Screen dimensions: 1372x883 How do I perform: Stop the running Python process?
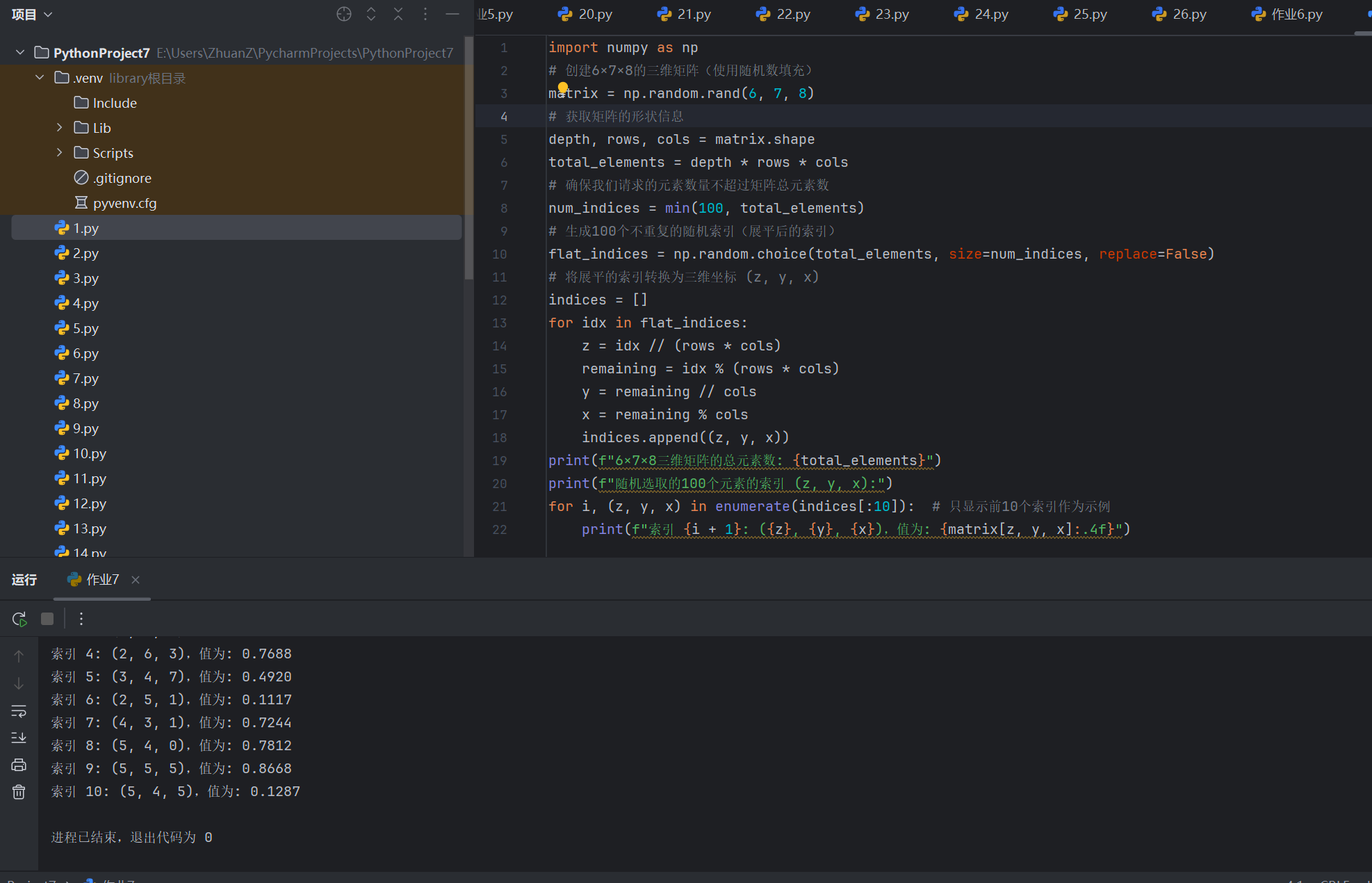coord(47,618)
